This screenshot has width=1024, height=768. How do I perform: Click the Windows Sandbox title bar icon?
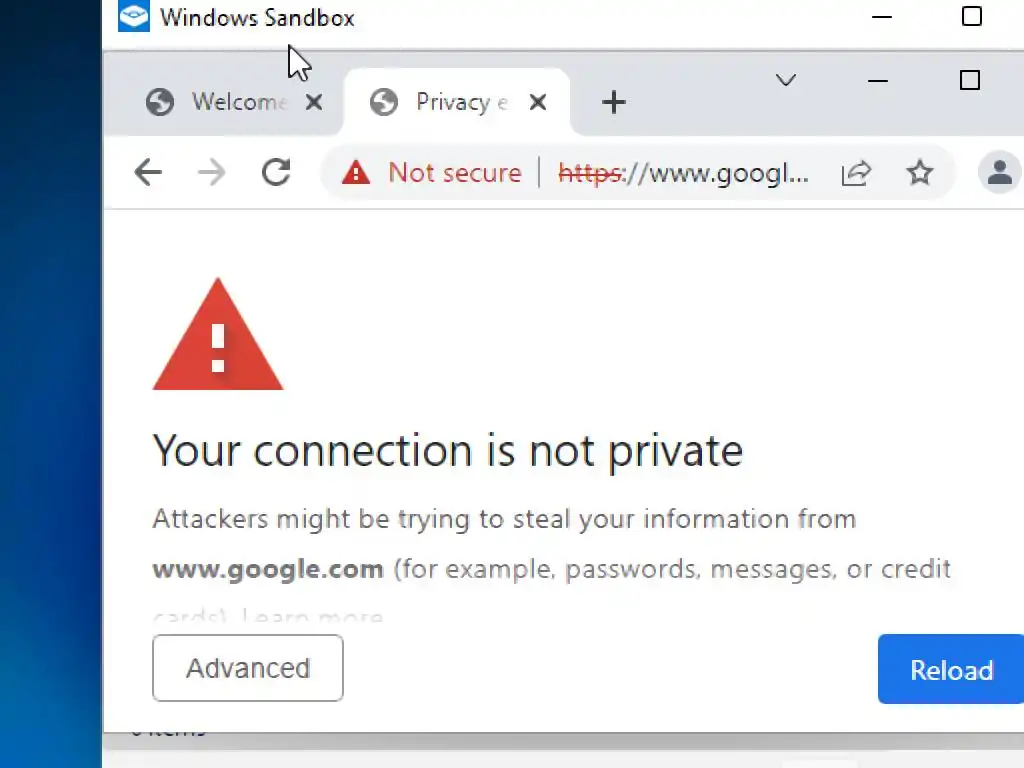(x=133, y=17)
